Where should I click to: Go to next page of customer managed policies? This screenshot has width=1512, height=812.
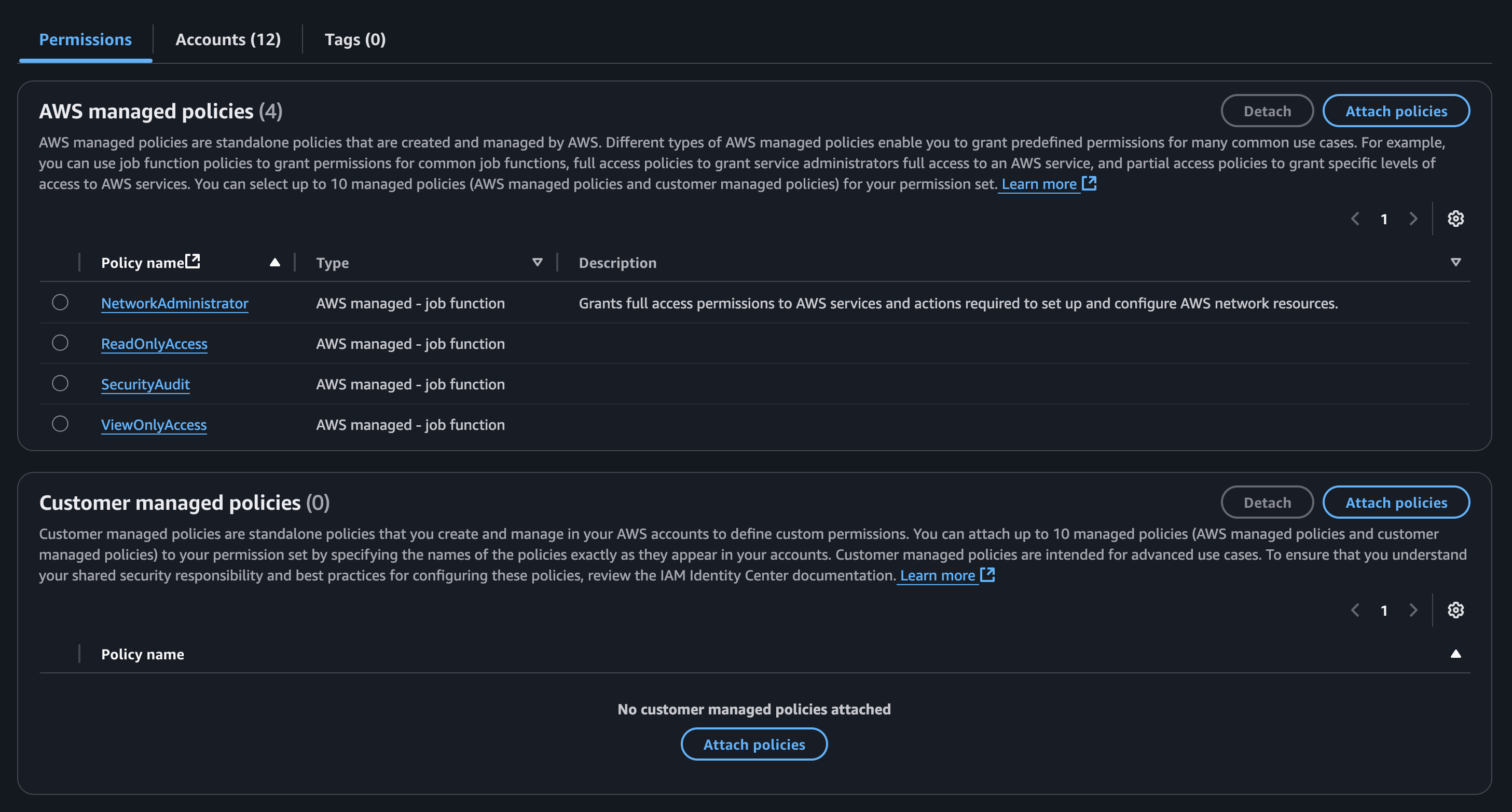click(x=1413, y=610)
